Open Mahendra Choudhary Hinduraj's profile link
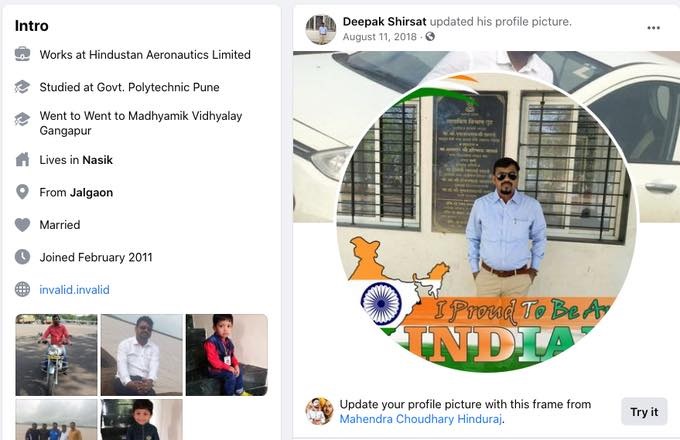This screenshot has width=680, height=440. click(x=421, y=419)
